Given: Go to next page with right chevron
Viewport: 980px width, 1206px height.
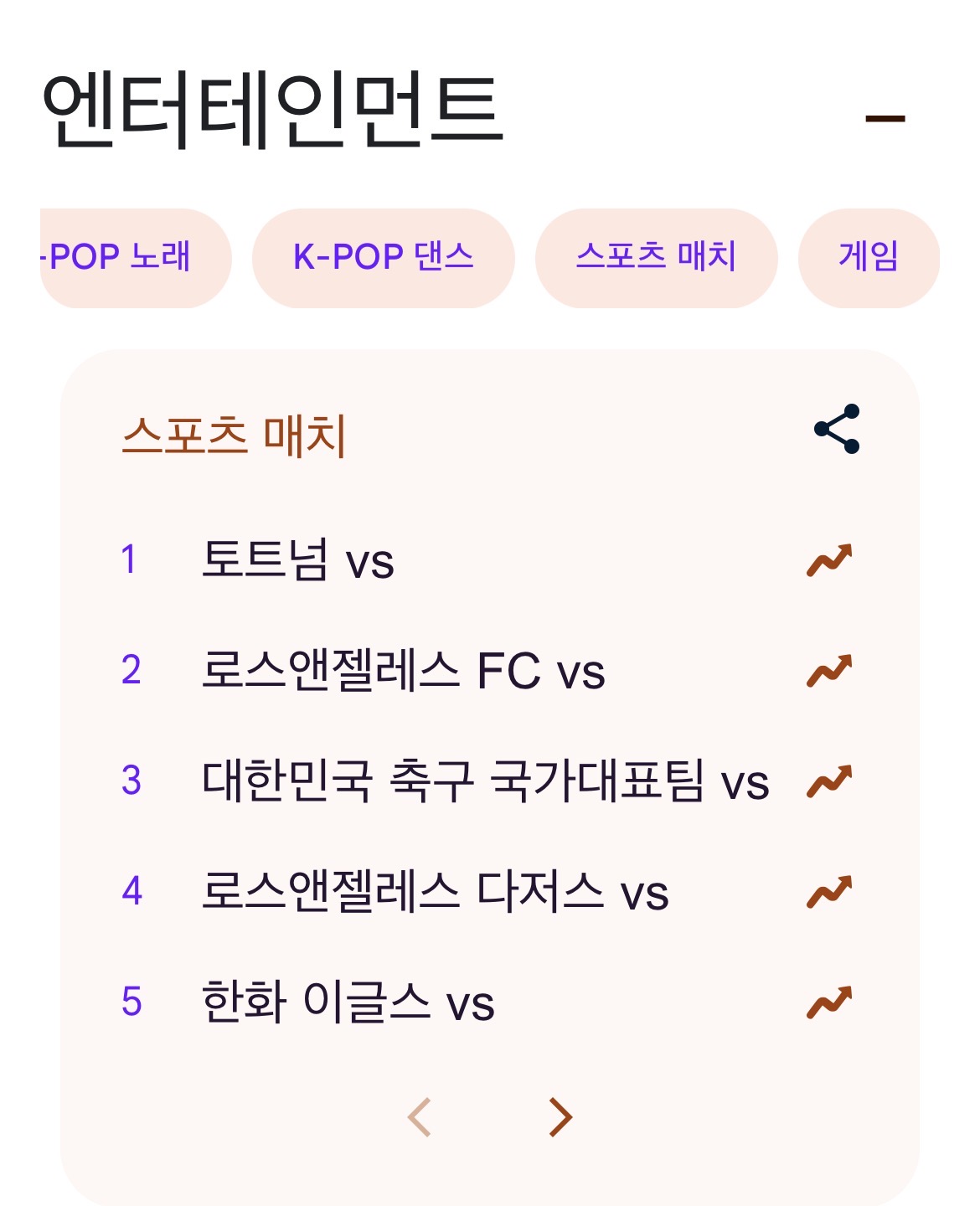Looking at the screenshot, I should click(x=560, y=1117).
